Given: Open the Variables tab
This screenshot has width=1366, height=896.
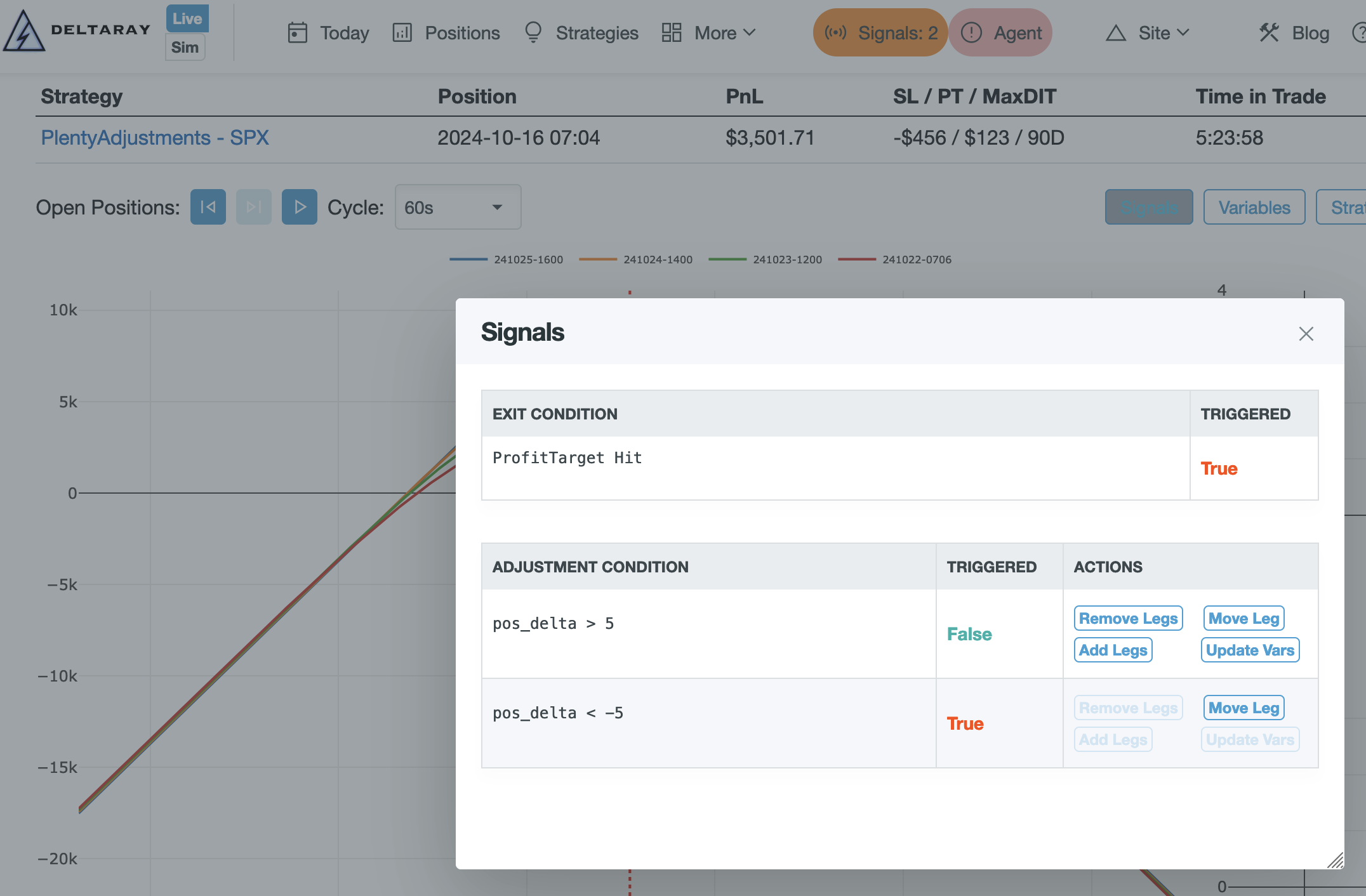Looking at the screenshot, I should coord(1254,207).
